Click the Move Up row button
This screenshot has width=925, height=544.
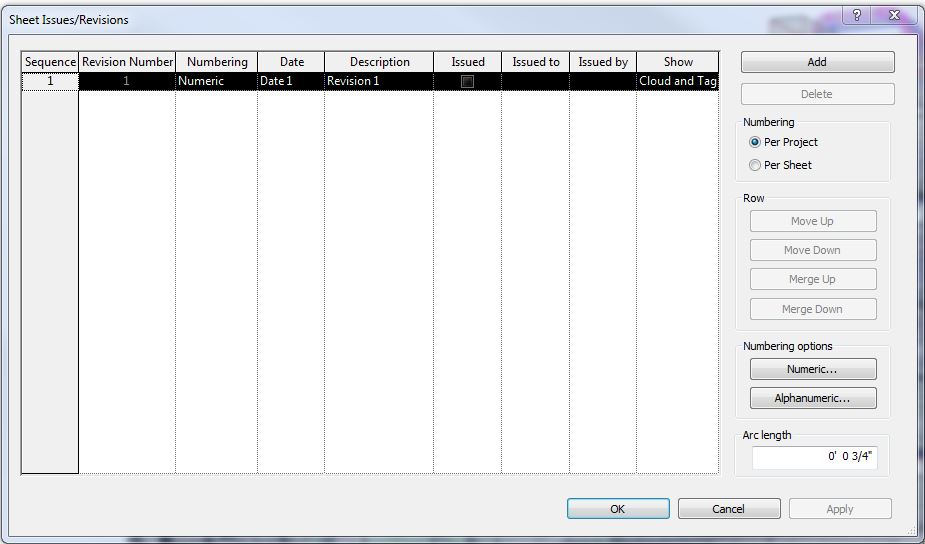coord(813,221)
